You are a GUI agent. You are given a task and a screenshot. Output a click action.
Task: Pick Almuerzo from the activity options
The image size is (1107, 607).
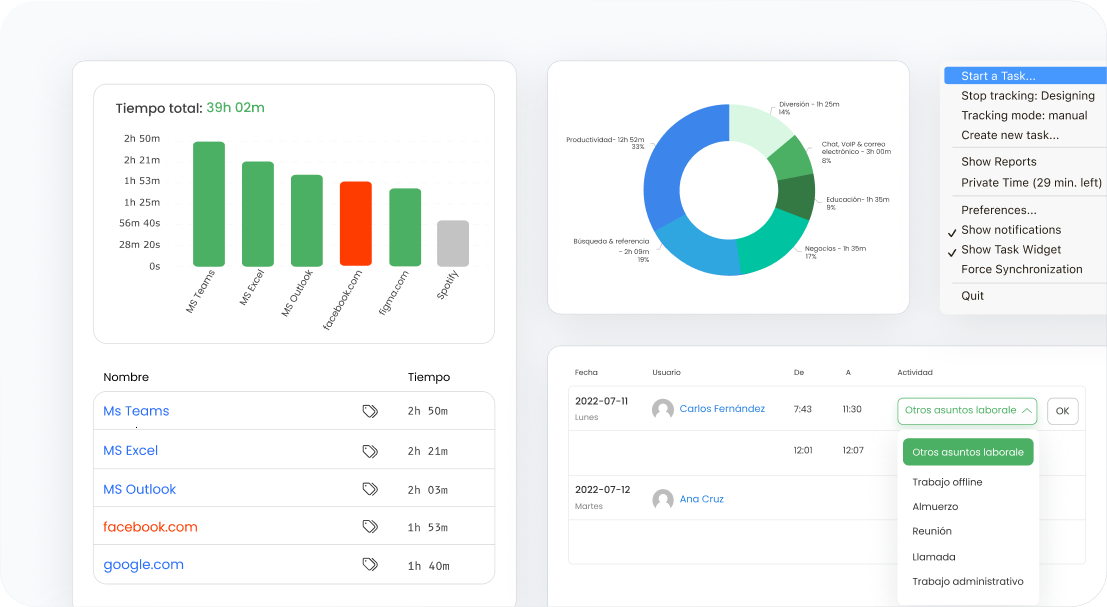click(x=935, y=507)
